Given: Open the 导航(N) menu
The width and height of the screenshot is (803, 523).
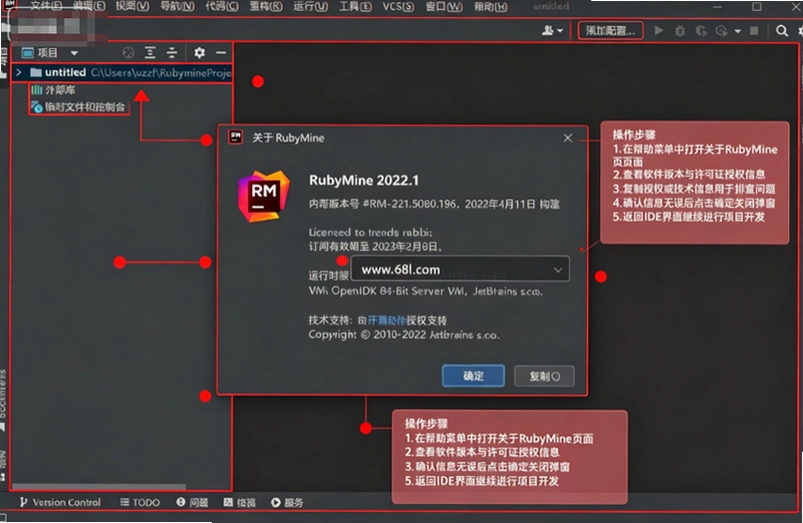Looking at the screenshot, I should [177, 6].
